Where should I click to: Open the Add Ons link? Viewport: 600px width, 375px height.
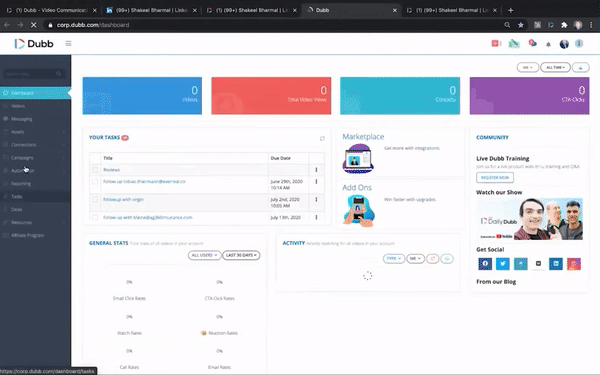point(357,188)
